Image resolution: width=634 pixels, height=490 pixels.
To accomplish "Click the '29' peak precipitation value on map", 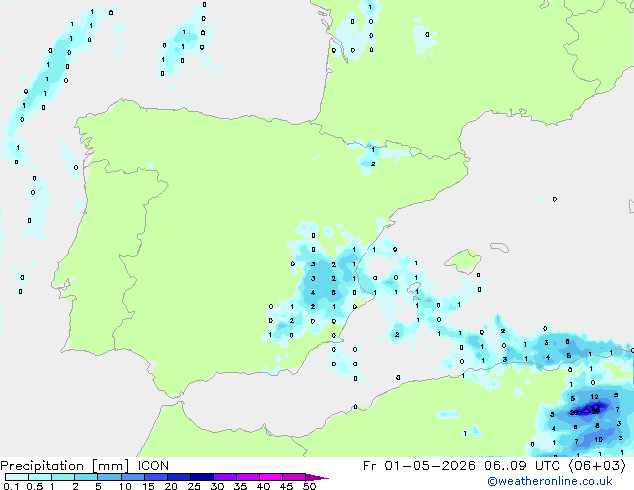I will 596,411.
